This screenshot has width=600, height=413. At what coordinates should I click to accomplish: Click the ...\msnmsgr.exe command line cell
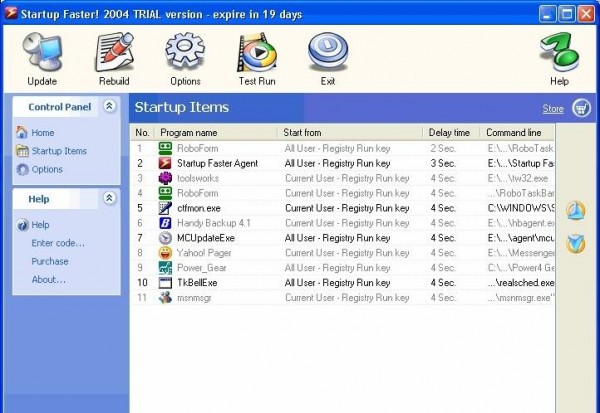(521, 298)
